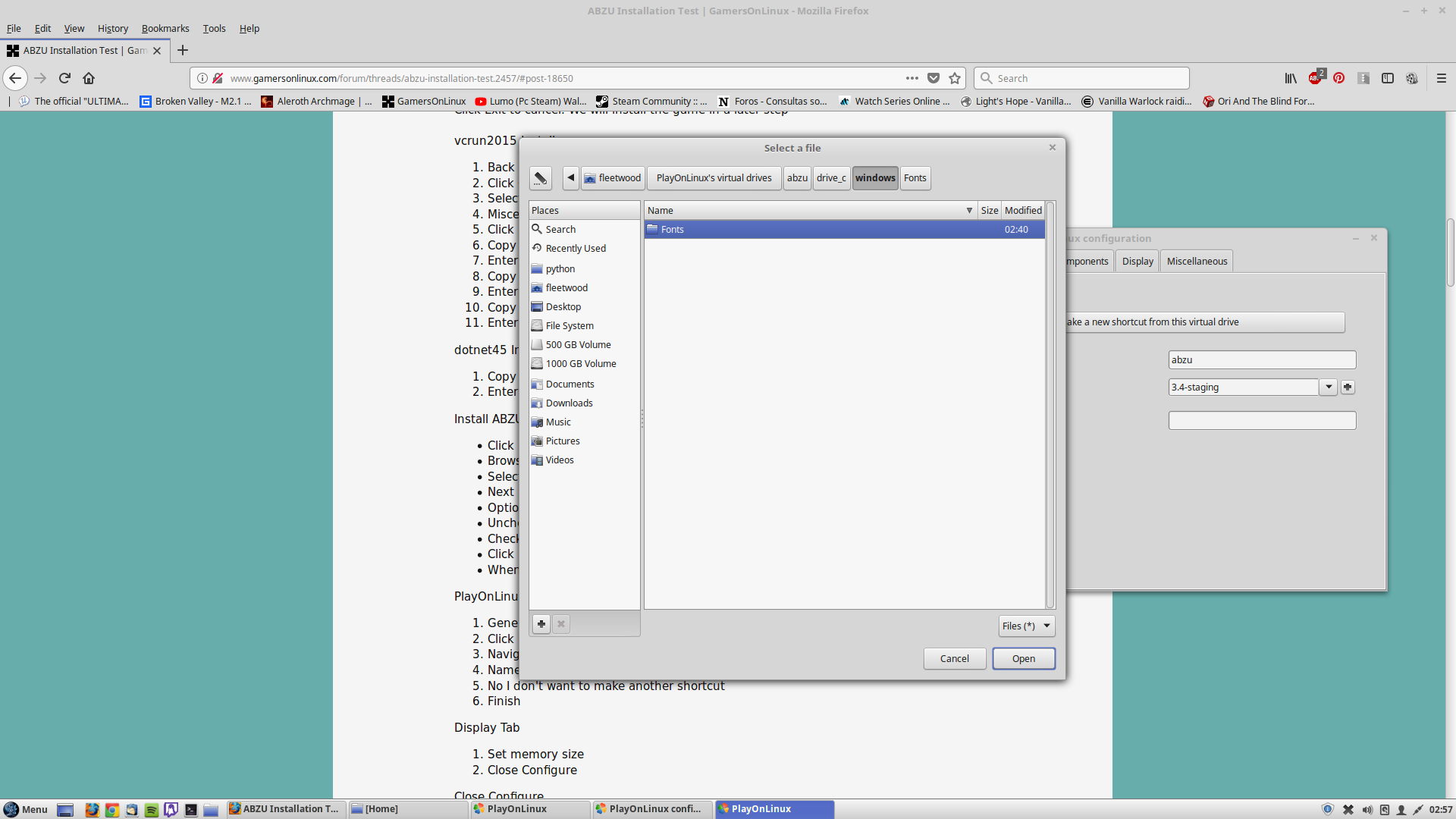Image resolution: width=1456 pixels, height=819 pixels.
Task: Switch to Miscellaneous tab in configuration window
Action: pos(1197,261)
